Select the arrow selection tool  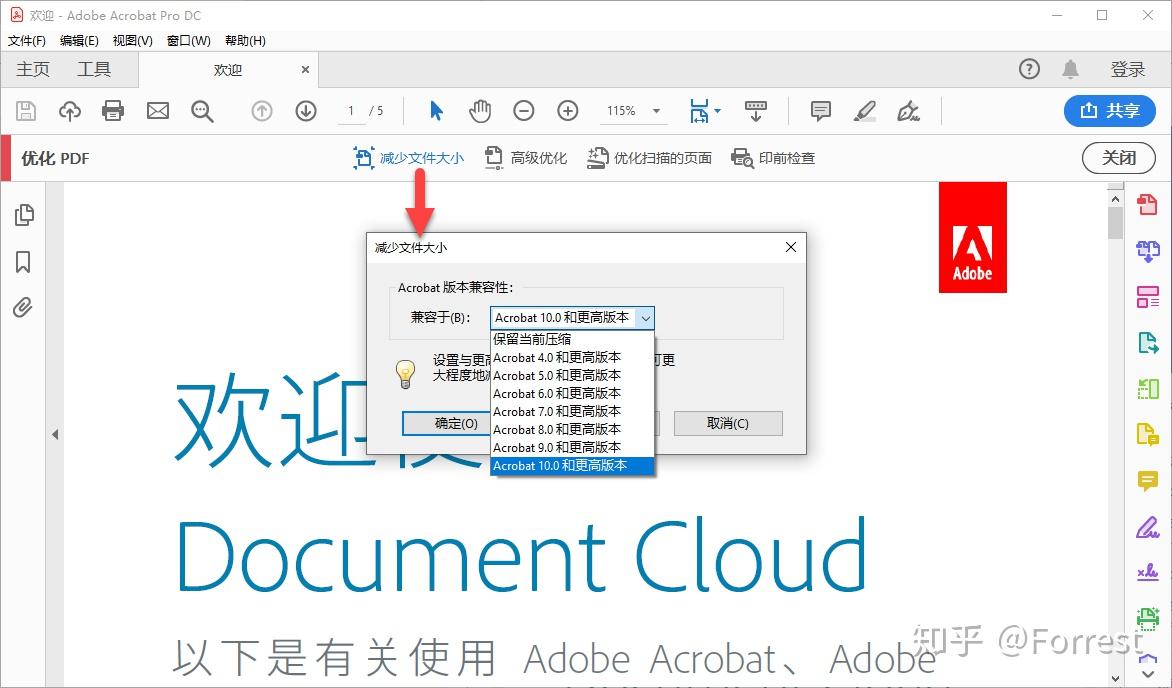[437, 111]
